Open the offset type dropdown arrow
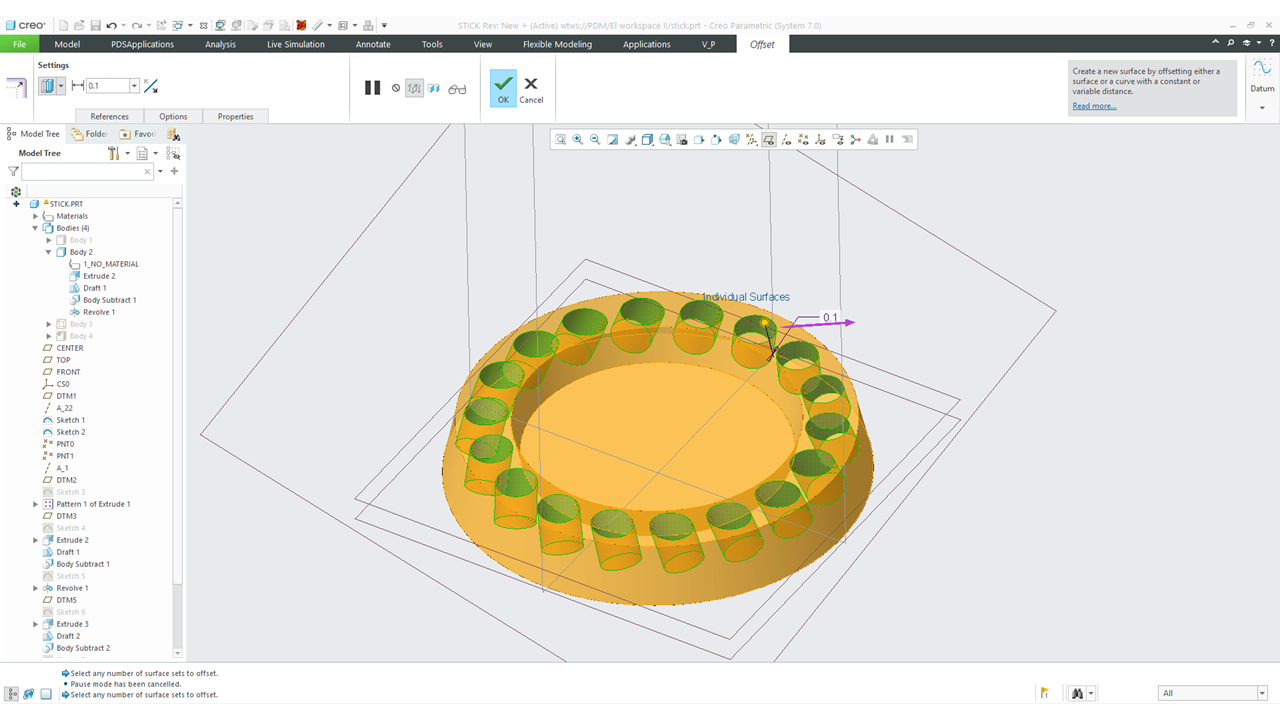The height and width of the screenshot is (720, 1280). tap(62, 86)
